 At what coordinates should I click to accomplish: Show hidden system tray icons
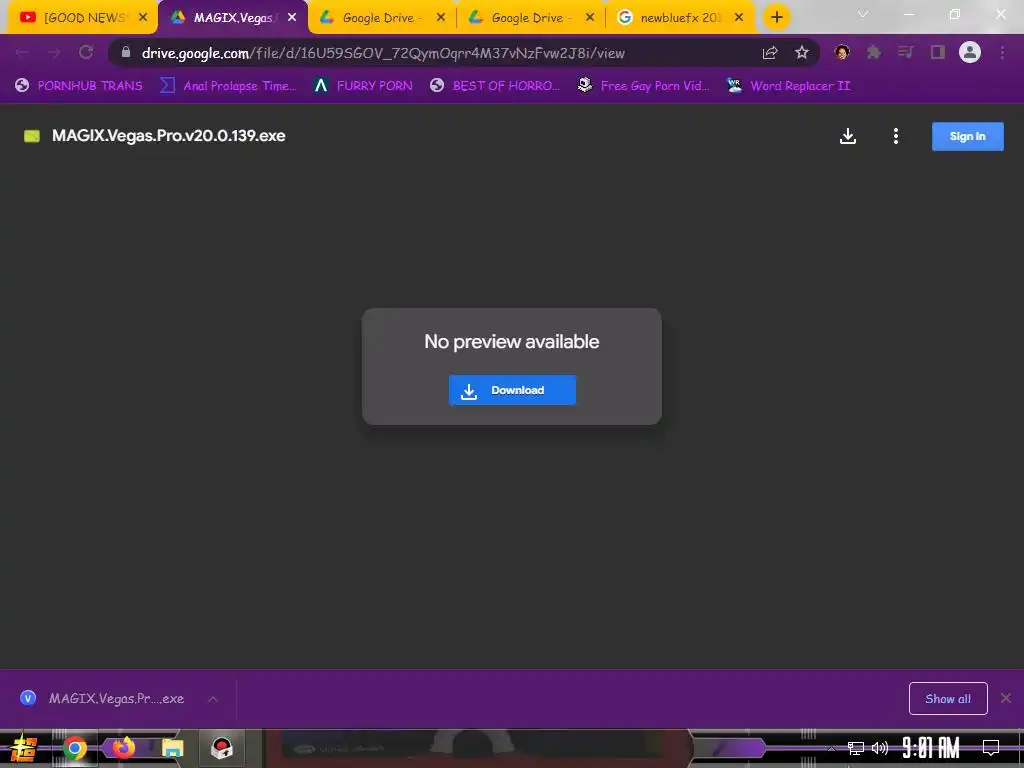tap(831, 748)
